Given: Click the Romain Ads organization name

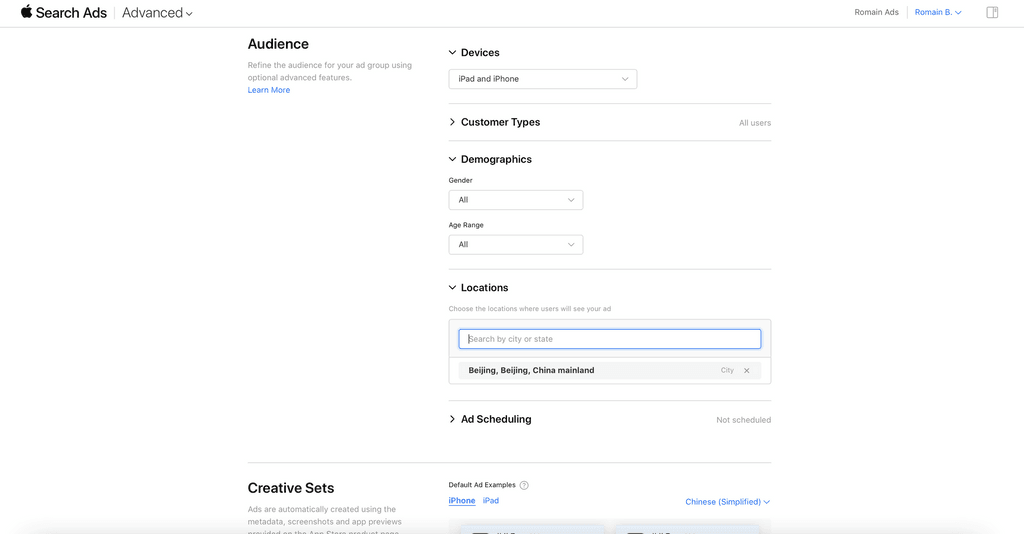Looking at the screenshot, I should pyautogui.click(x=876, y=12).
